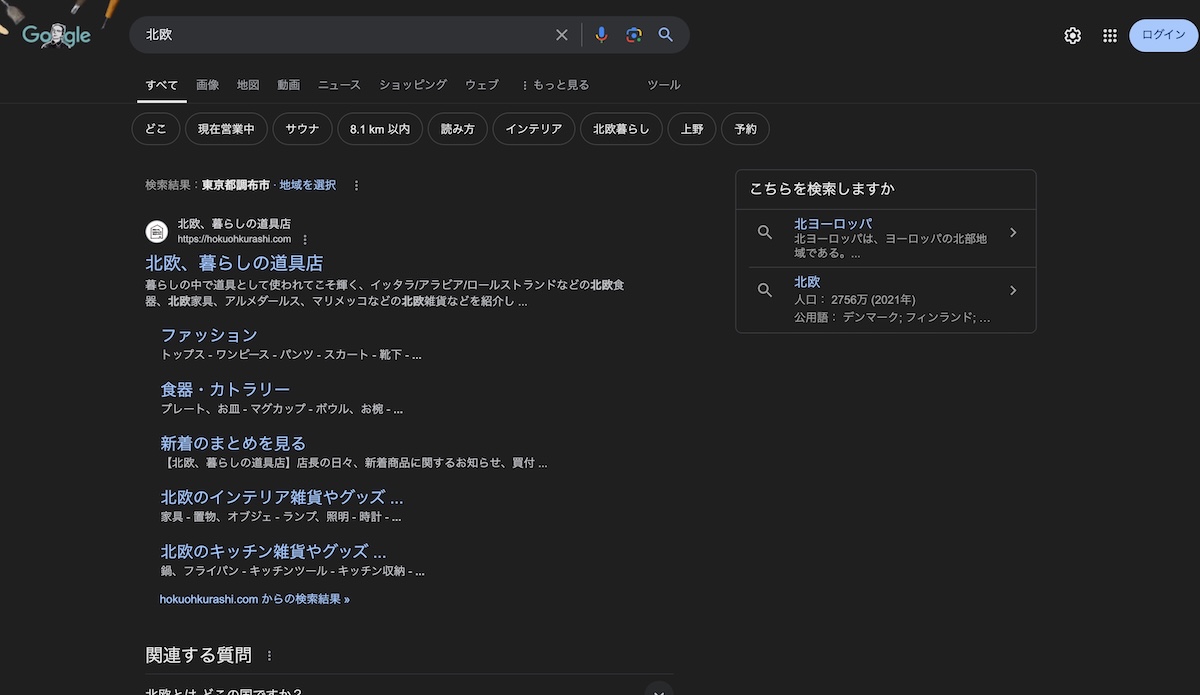Expand the もっと見る menu

point(555,85)
